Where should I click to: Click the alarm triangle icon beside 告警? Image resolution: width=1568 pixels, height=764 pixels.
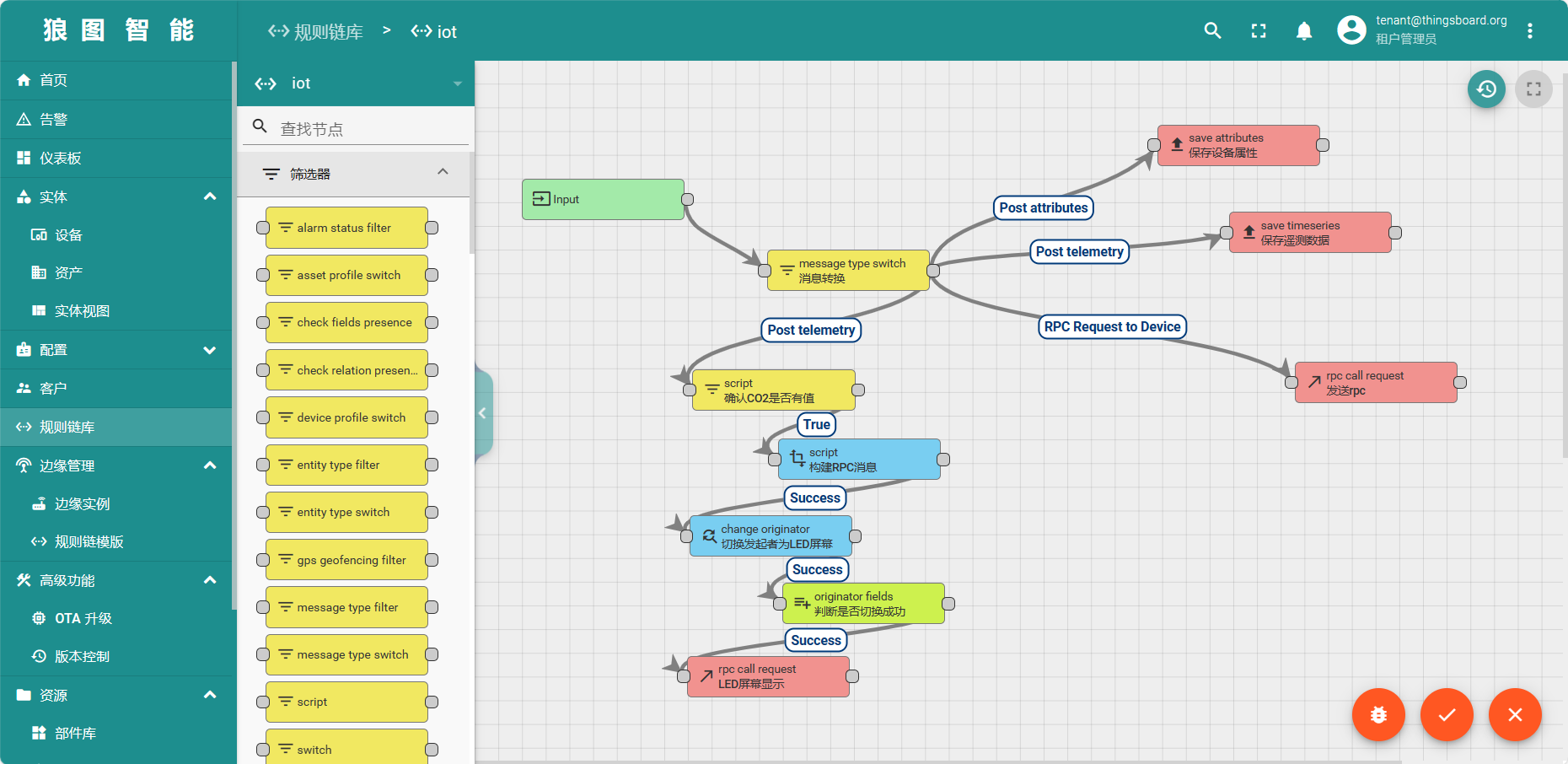pyautogui.click(x=24, y=119)
